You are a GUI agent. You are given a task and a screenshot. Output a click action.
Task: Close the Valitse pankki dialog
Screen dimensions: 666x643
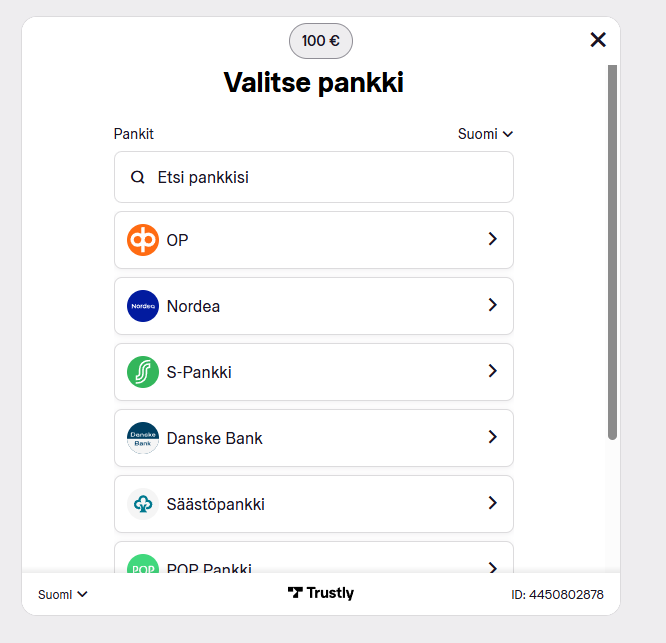(598, 40)
